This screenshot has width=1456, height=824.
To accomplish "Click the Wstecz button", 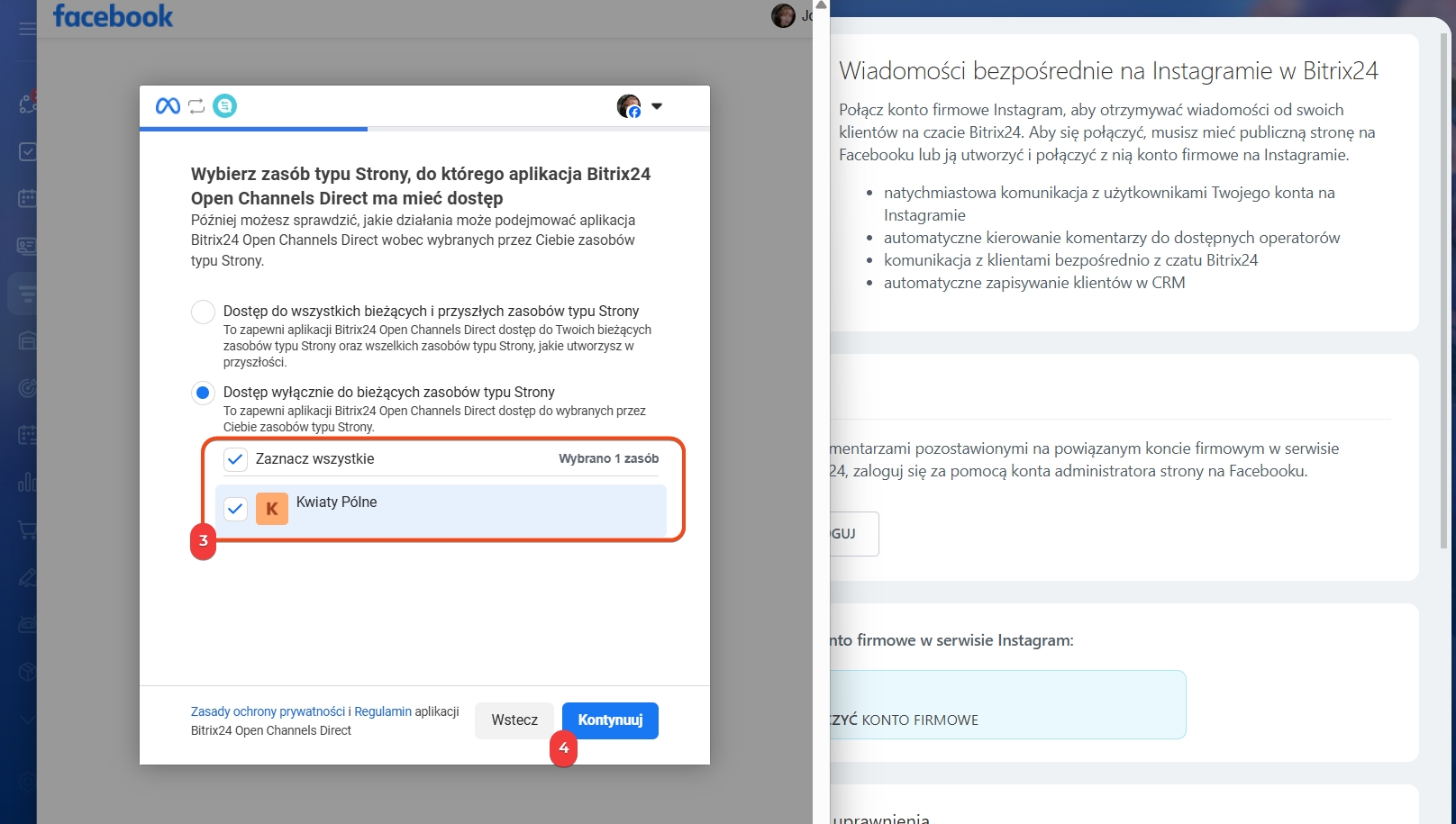I will point(514,720).
